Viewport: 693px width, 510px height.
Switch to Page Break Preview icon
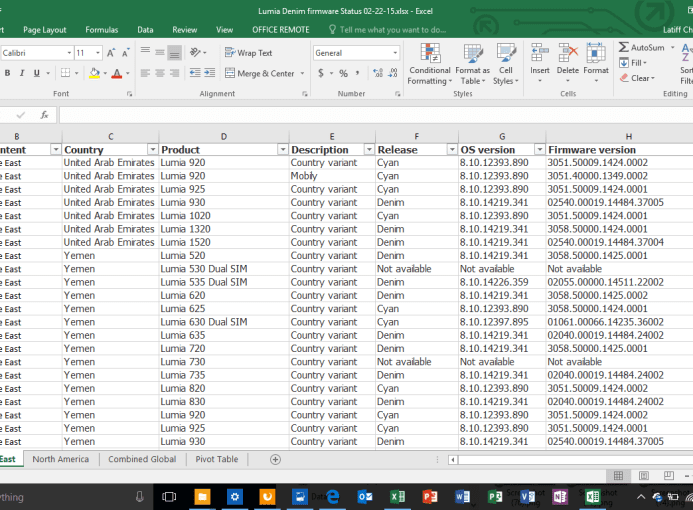coord(669,476)
